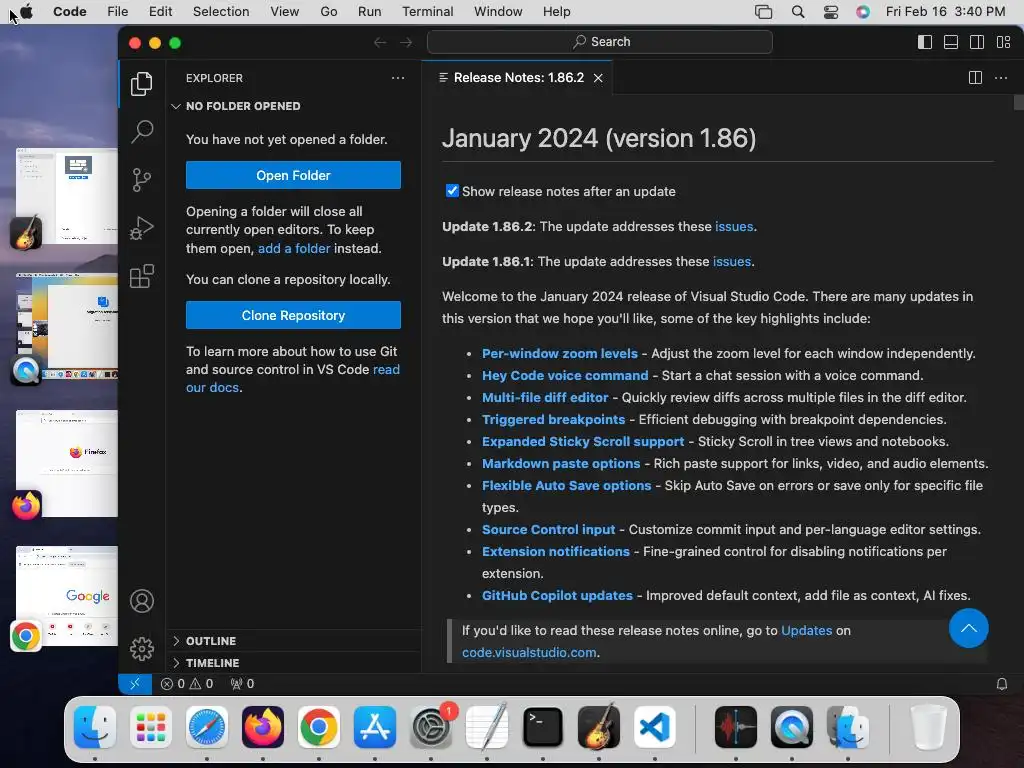Show errors and warnings count in status bar
1024x768 pixels.
187,684
